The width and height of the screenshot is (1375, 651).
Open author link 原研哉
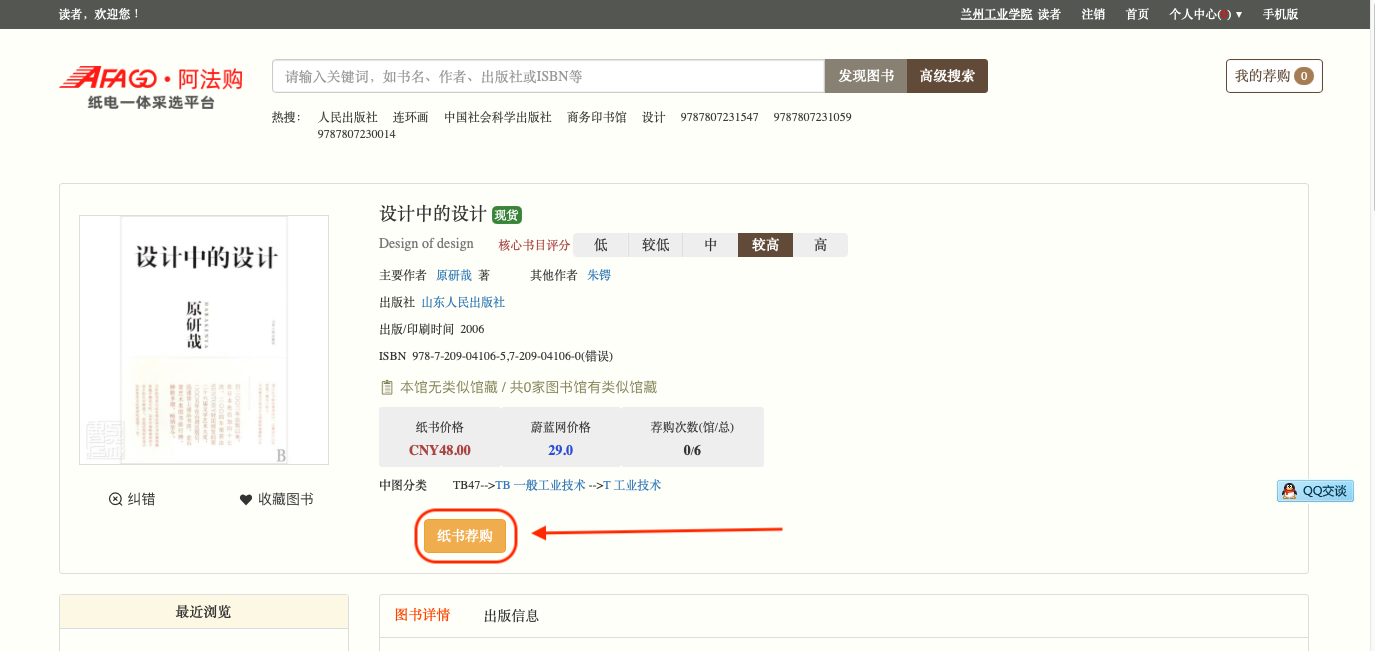pos(454,275)
